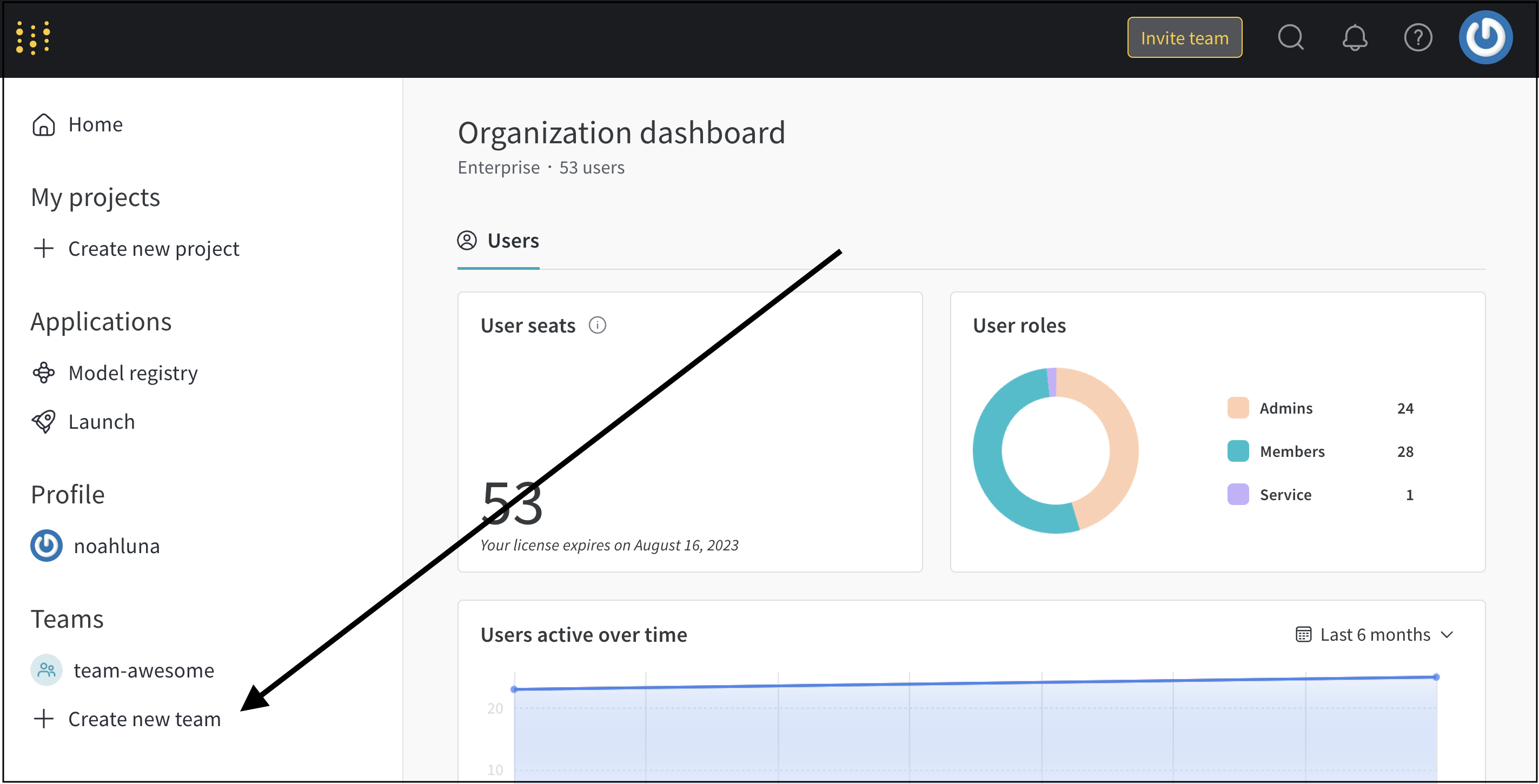Image resolution: width=1539 pixels, height=784 pixels.
Task: Click the Model registry icon
Action: tap(44, 373)
